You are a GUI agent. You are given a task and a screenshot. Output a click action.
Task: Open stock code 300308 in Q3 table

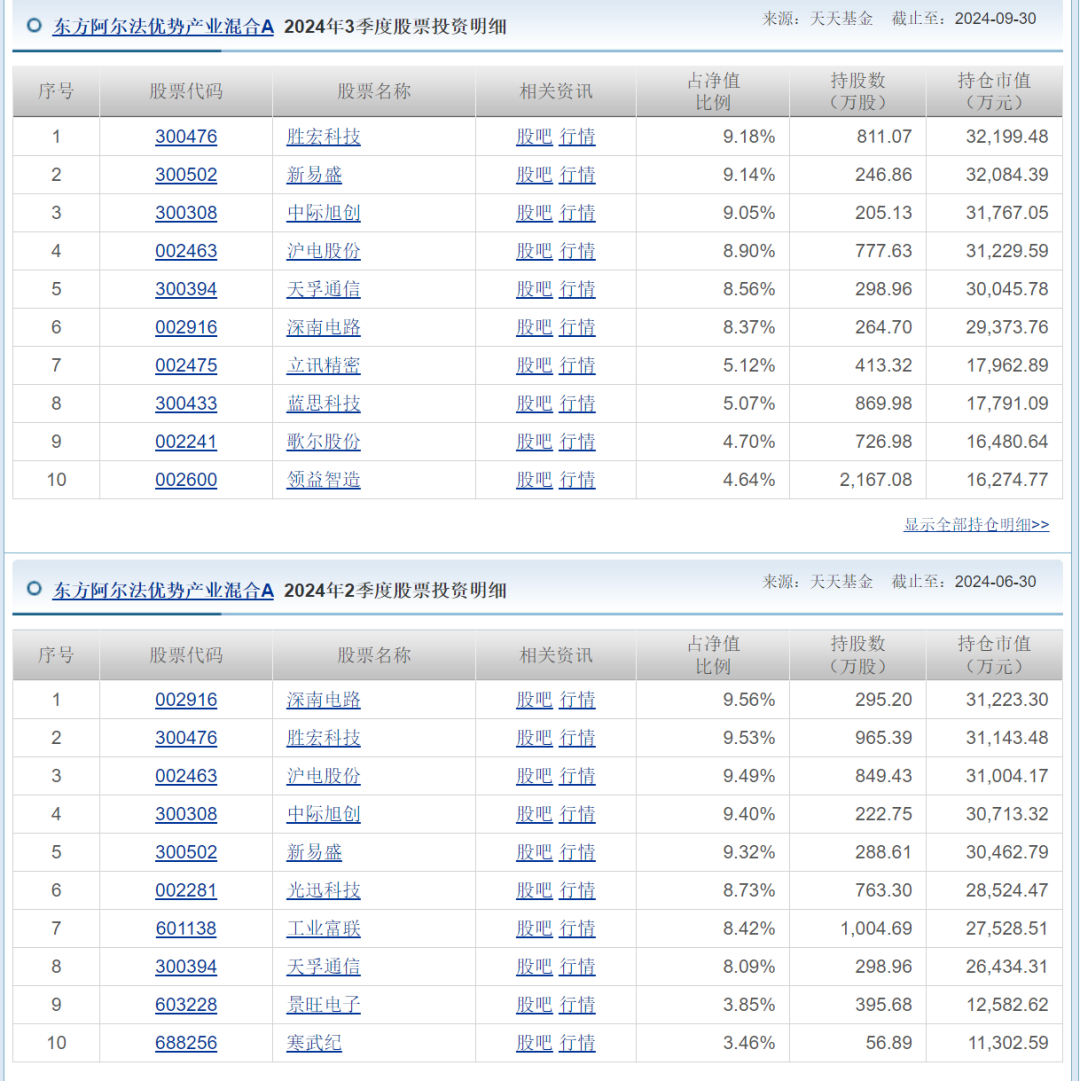186,212
